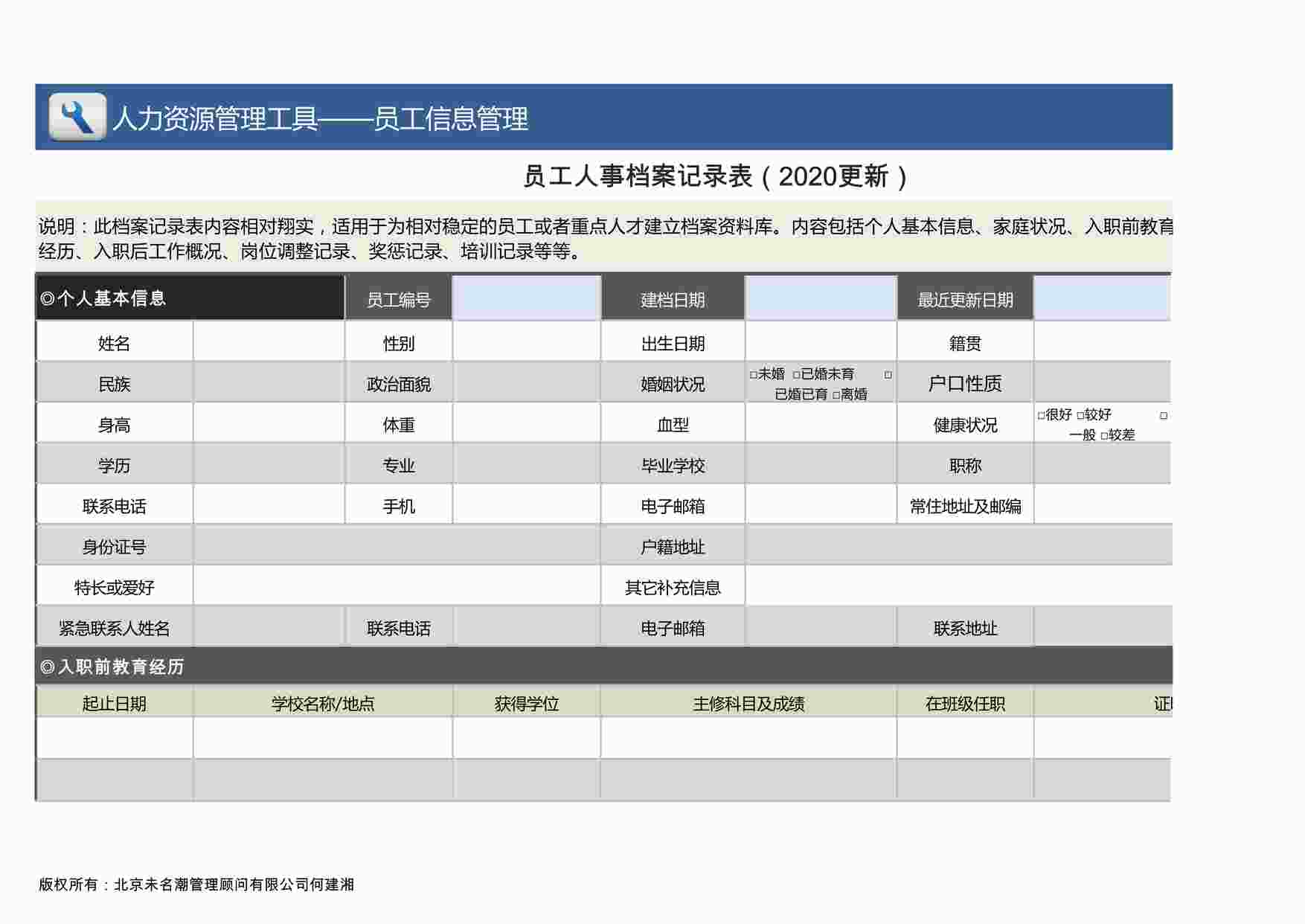Select the empty cell beside 血型
The image size is (1305, 924).
pyautogui.click(x=821, y=423)
